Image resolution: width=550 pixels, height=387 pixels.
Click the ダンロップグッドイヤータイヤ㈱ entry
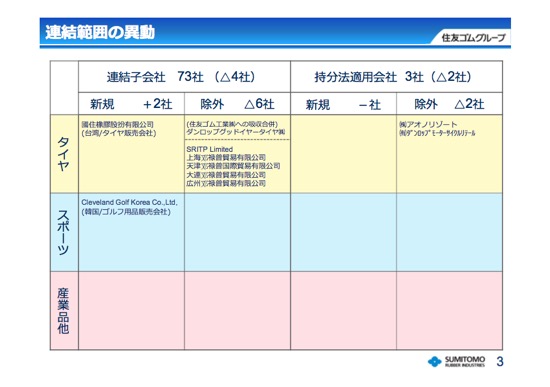[236, 132]
